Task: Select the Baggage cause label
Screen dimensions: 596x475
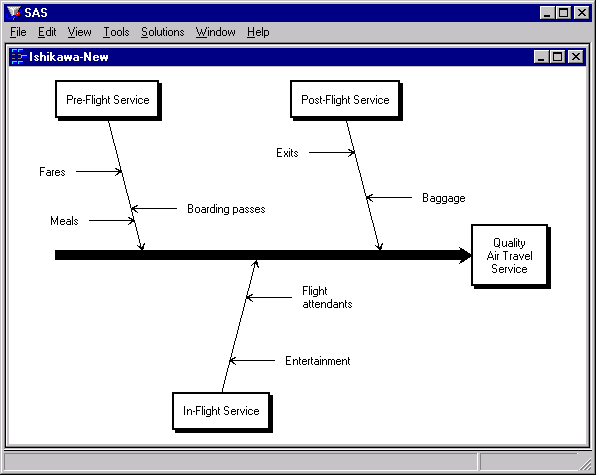Action: click(444, 198)
